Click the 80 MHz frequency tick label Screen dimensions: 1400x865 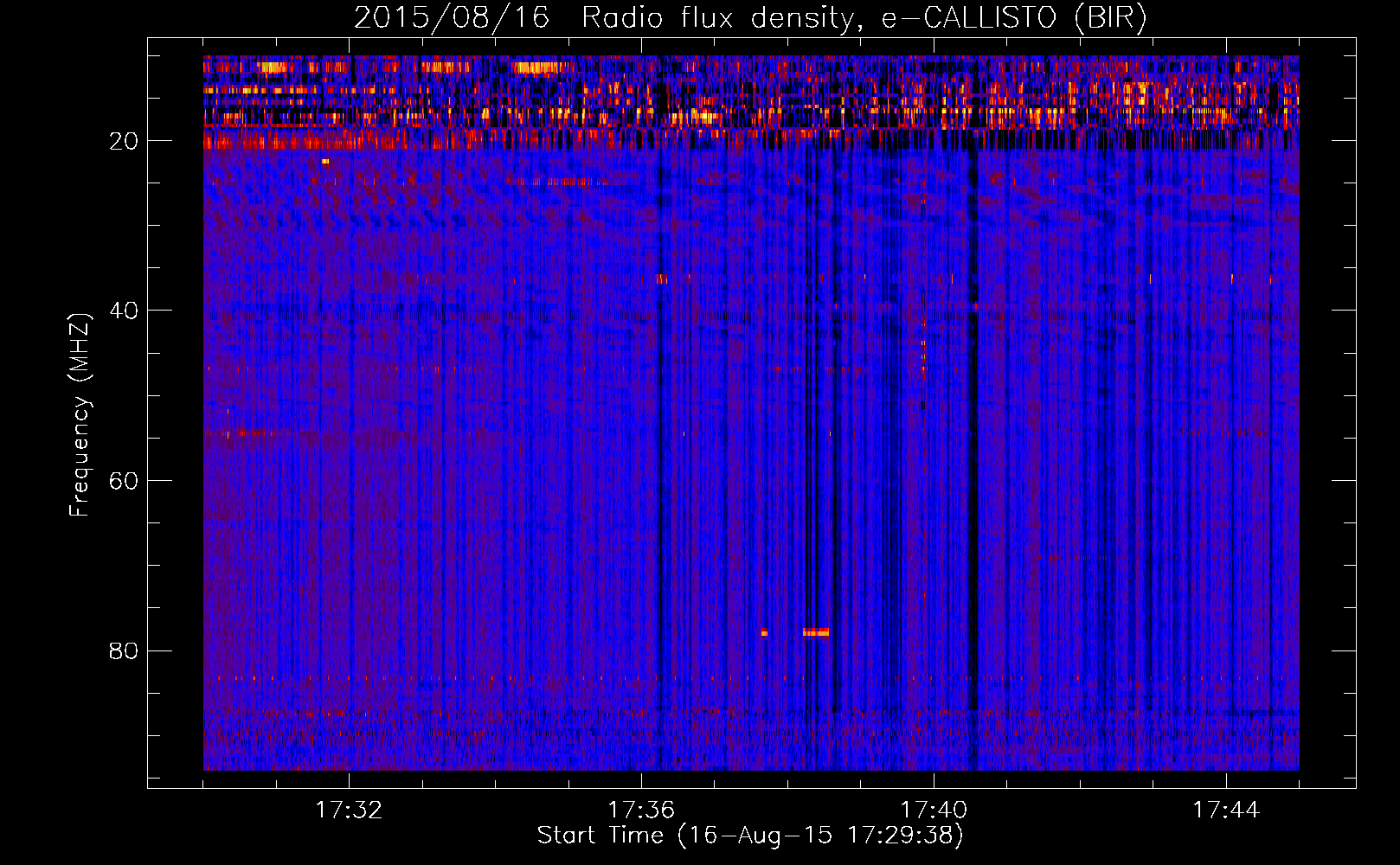(x=124, y=650)
